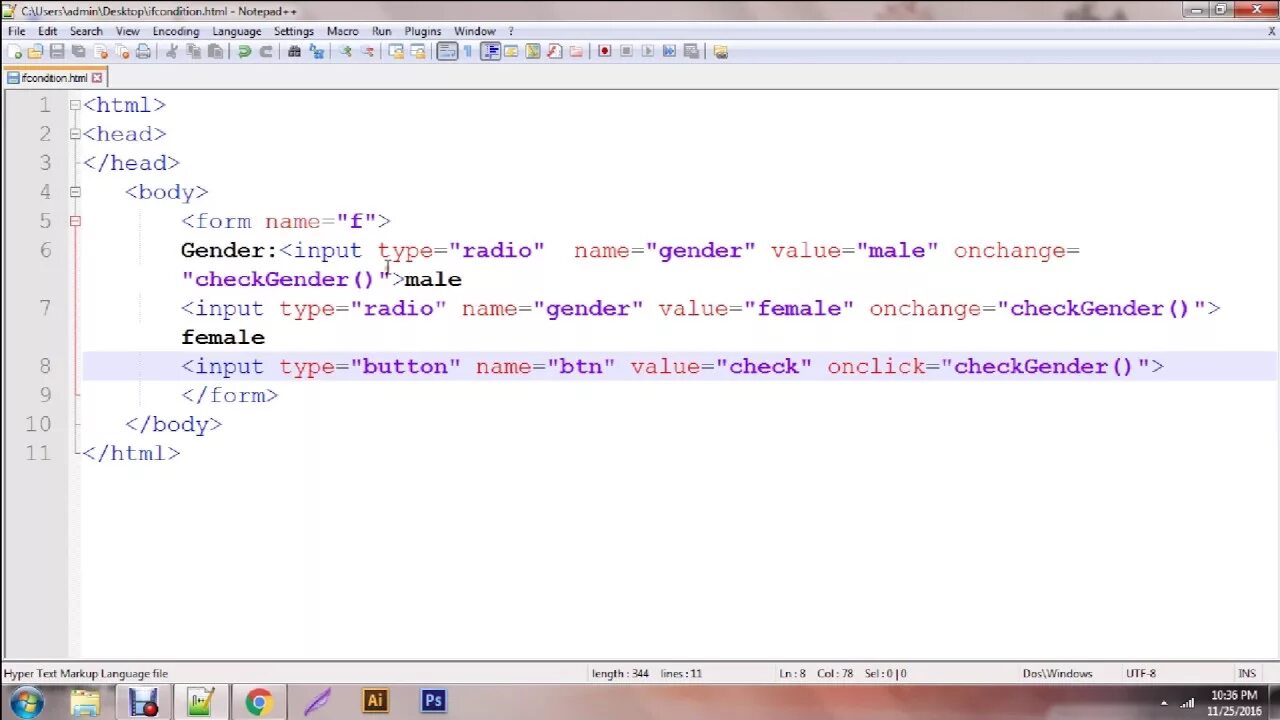Open Adobe Photoshop from the taskbar
This screenshot has height=720, width=1280.
coord(433,701)
